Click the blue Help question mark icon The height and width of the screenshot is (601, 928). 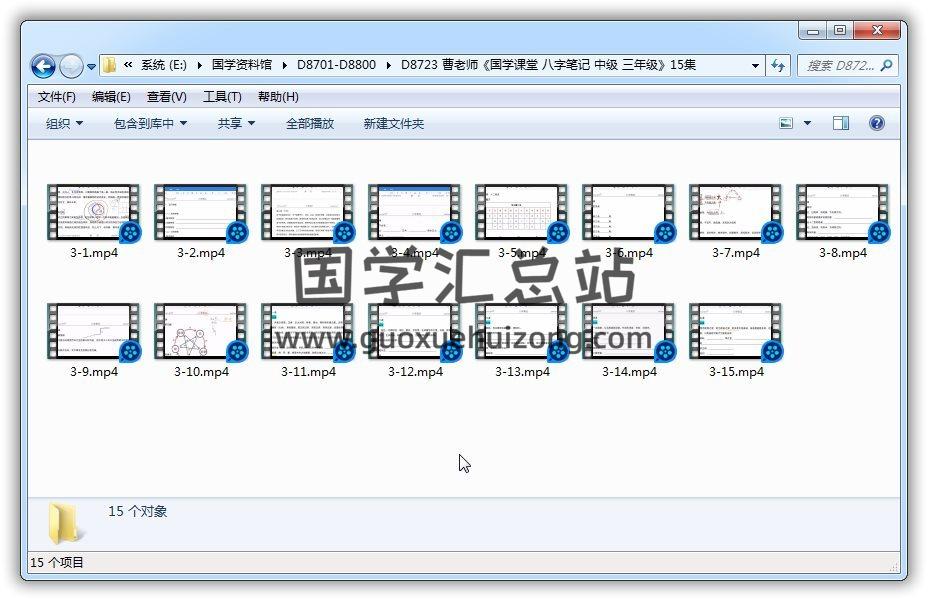pos(877,123)
